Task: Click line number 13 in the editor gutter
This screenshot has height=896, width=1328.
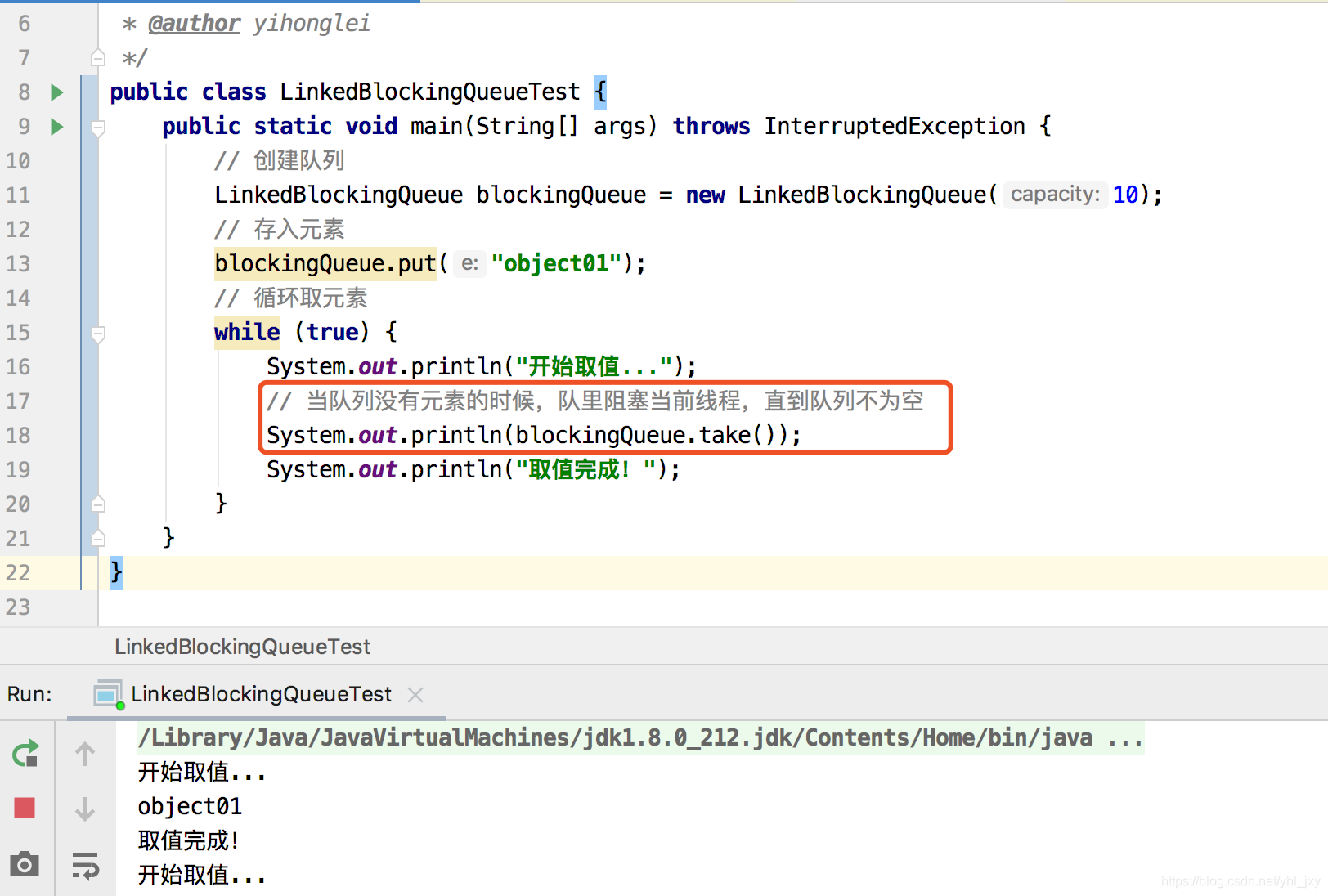Action: 18,263
